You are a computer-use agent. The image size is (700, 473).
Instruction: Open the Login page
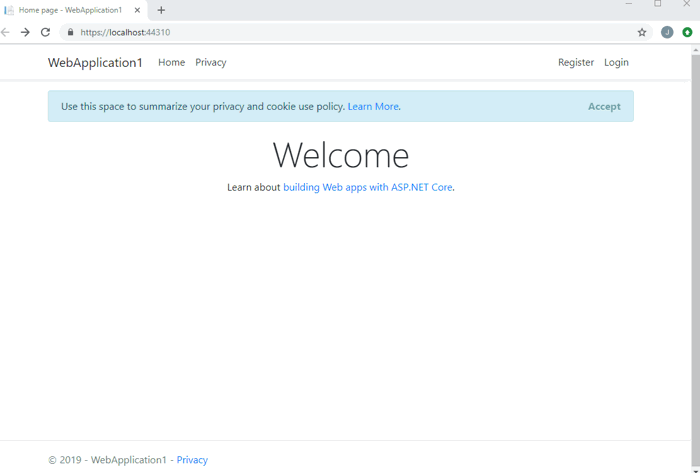click(x=616, y=62)
